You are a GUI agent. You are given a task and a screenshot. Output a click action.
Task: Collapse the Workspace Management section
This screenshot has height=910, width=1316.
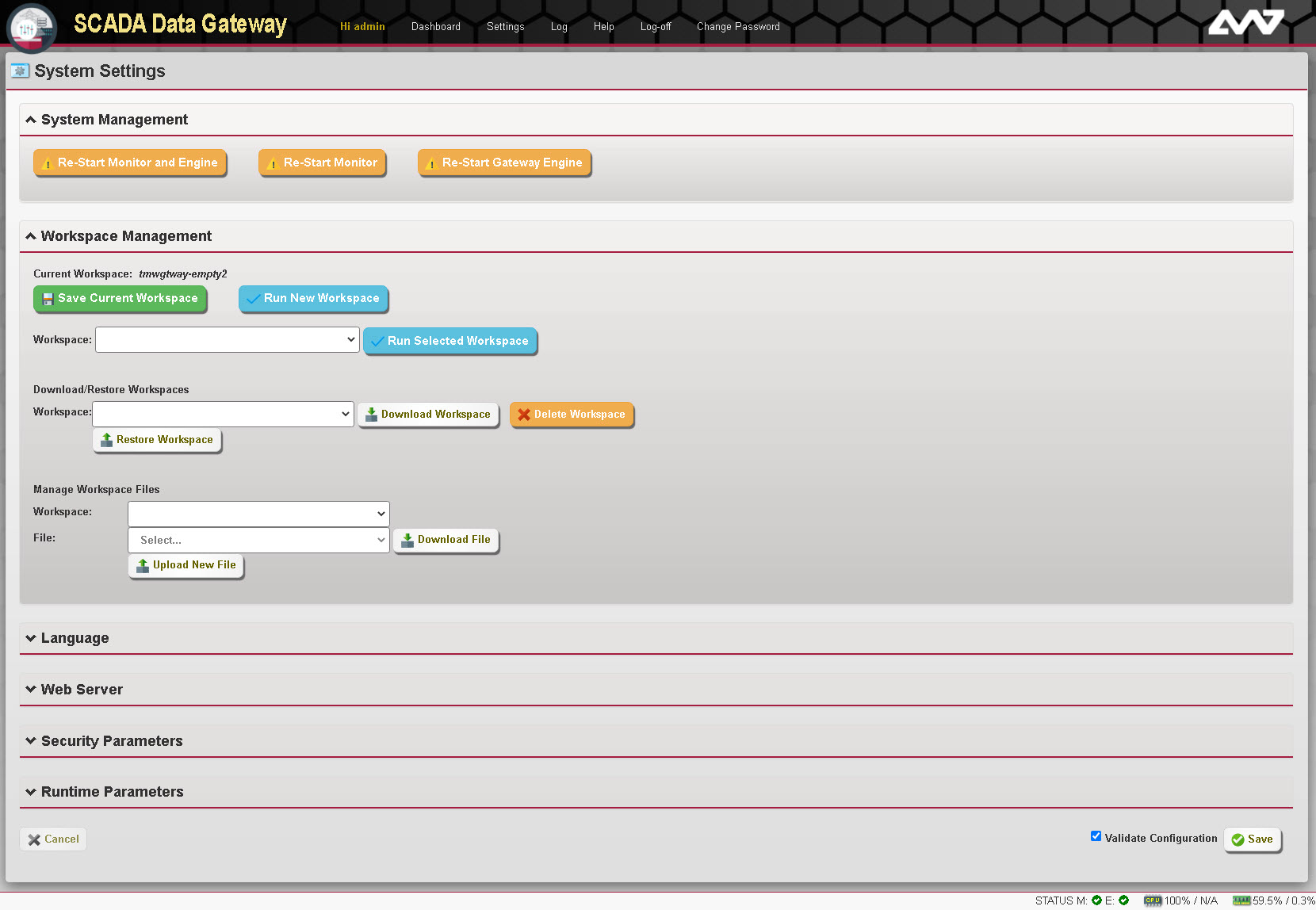pyautogui.click(x=31, y=236)
